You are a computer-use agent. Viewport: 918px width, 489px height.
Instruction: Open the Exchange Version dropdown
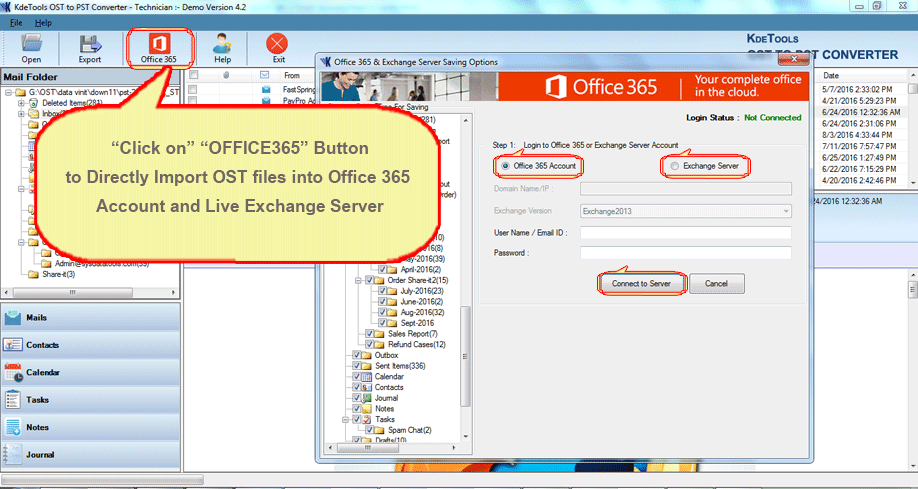686,211
